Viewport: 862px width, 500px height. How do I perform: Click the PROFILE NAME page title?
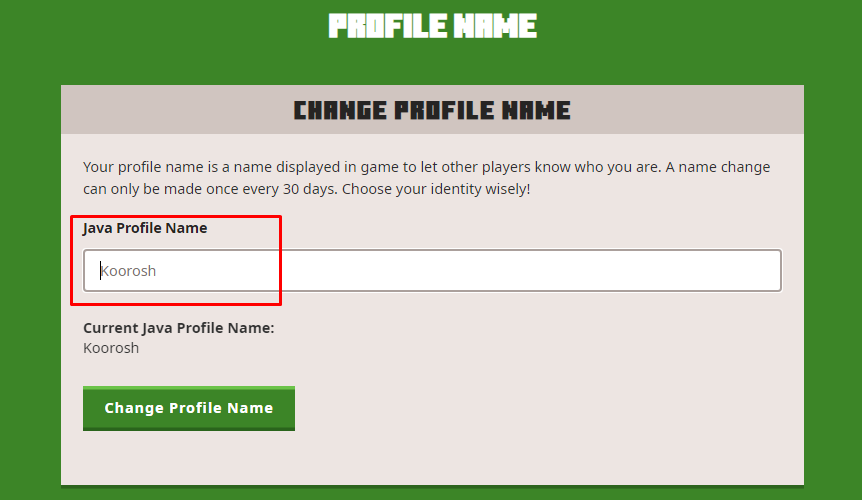pyautogui.click(x=433, y=26)
